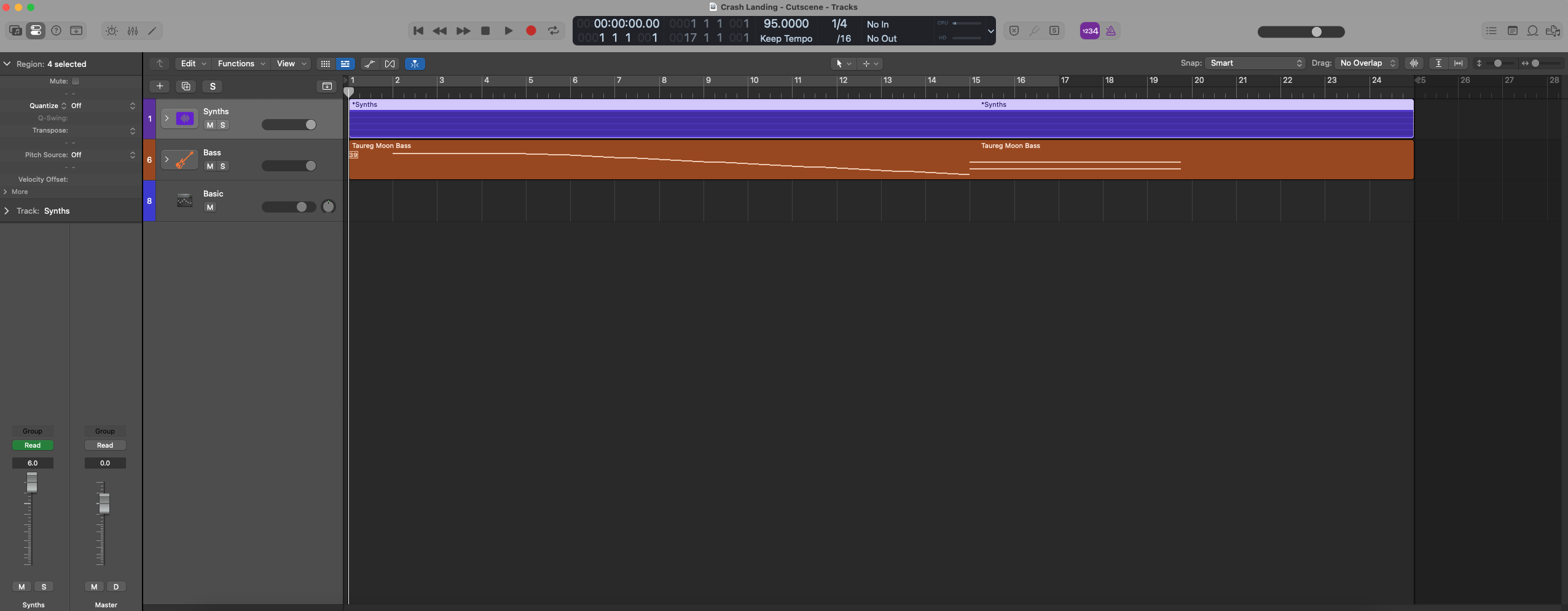
Task: Collapse the Region inspector section
Action: click(x=7, y=64)
